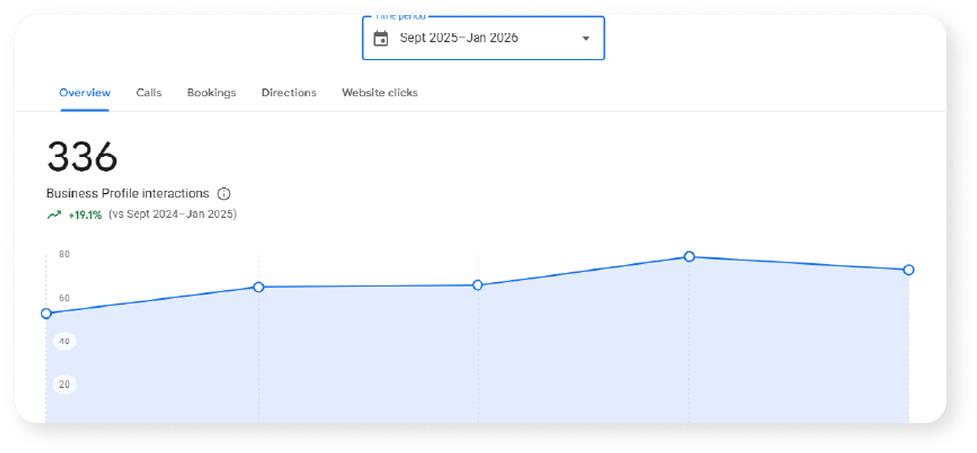977x453 pixels.
Task: Click the green upward trend arrow icon
Action: (x=54, y=215)
